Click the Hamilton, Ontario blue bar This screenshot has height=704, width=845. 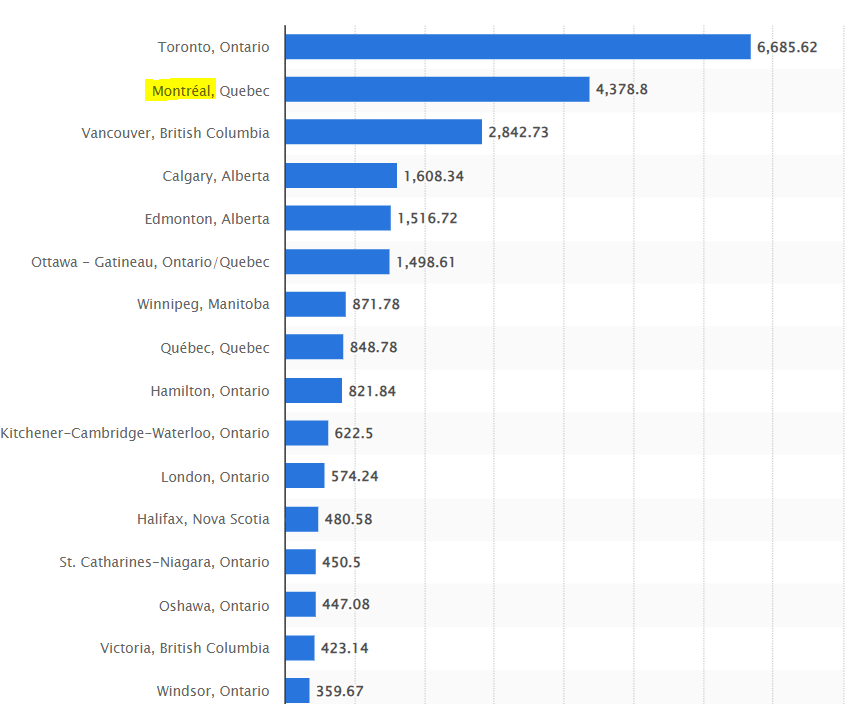click(x=313, y=391)
